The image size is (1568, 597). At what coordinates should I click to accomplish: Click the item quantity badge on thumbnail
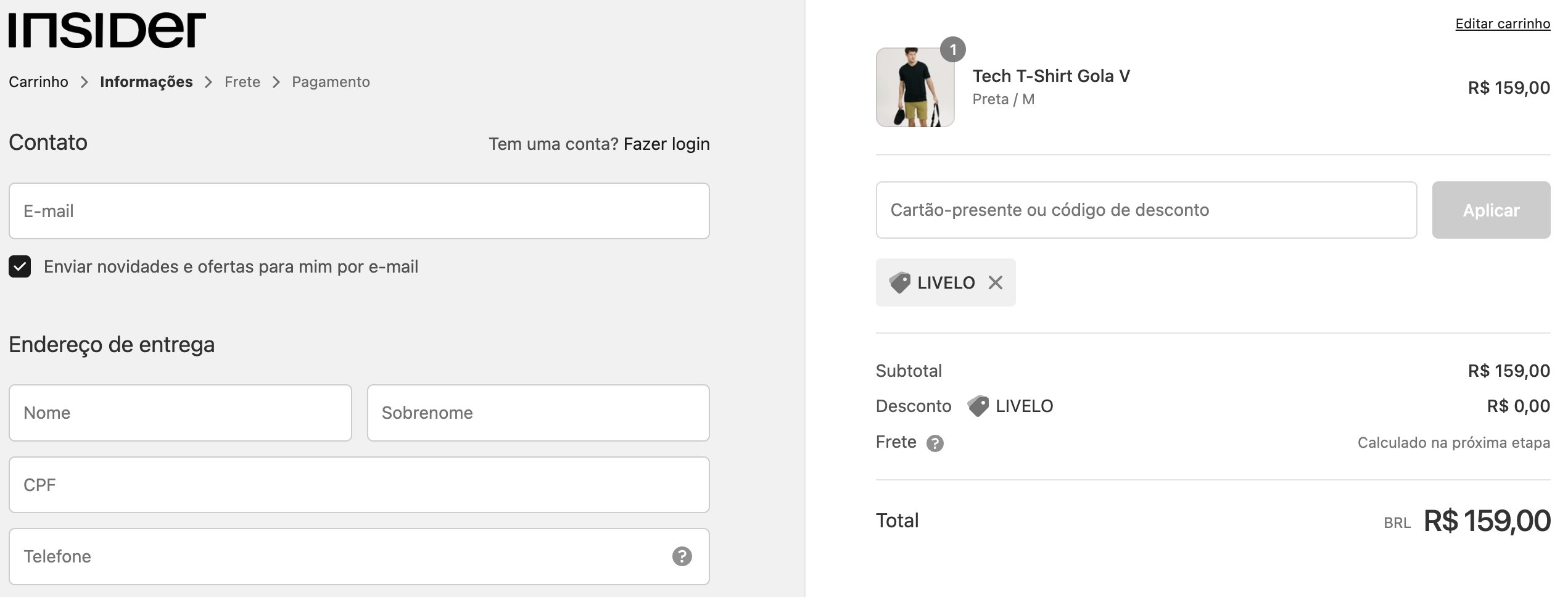pos(952,49)
